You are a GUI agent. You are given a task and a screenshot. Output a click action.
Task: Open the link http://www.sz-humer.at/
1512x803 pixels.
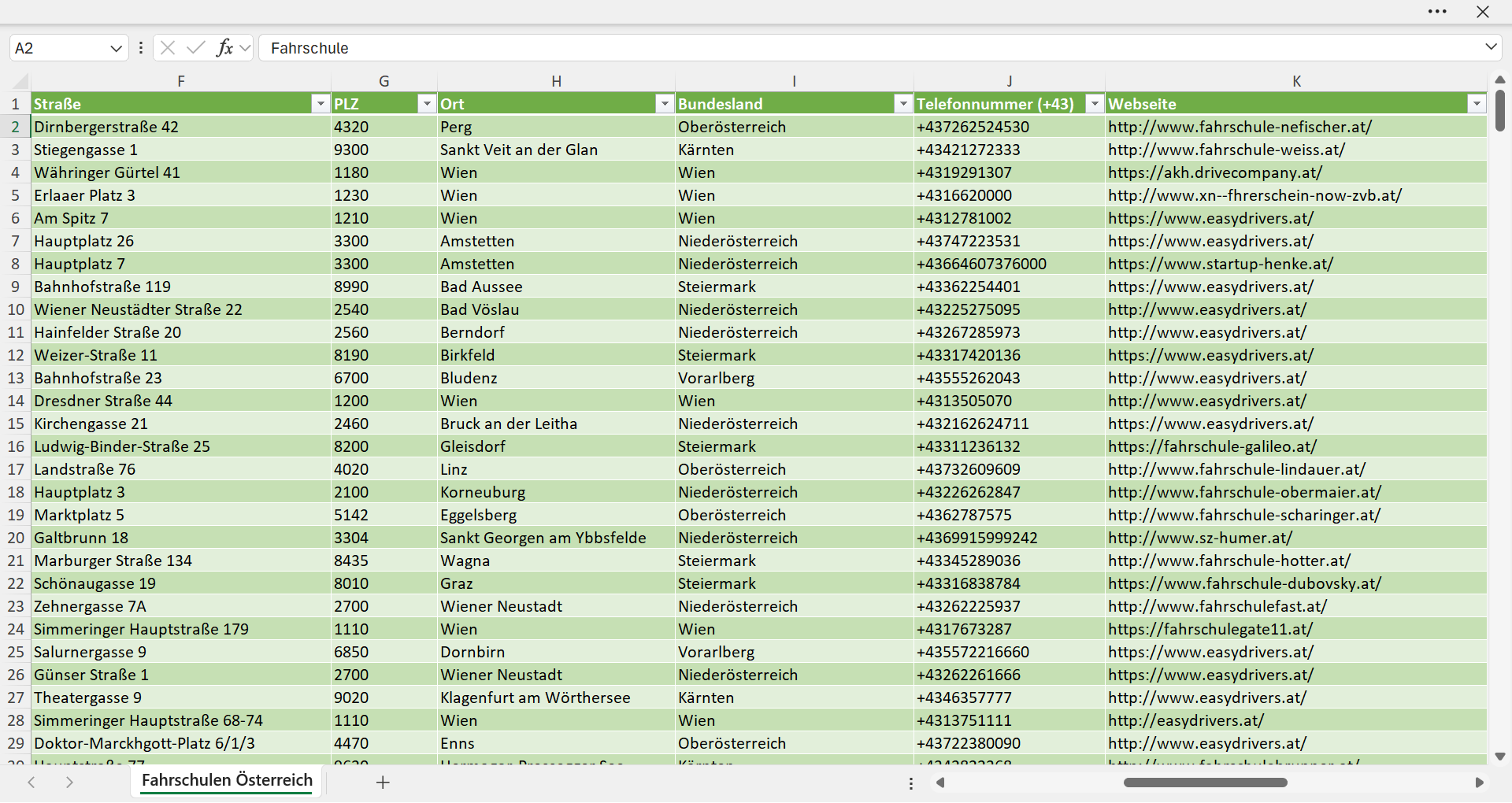1200,538
